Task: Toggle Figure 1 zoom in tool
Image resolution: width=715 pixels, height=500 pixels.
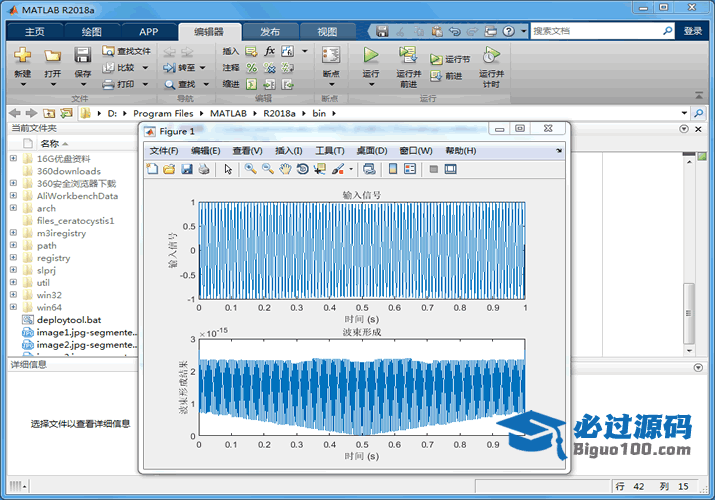Action: (250, 169)
